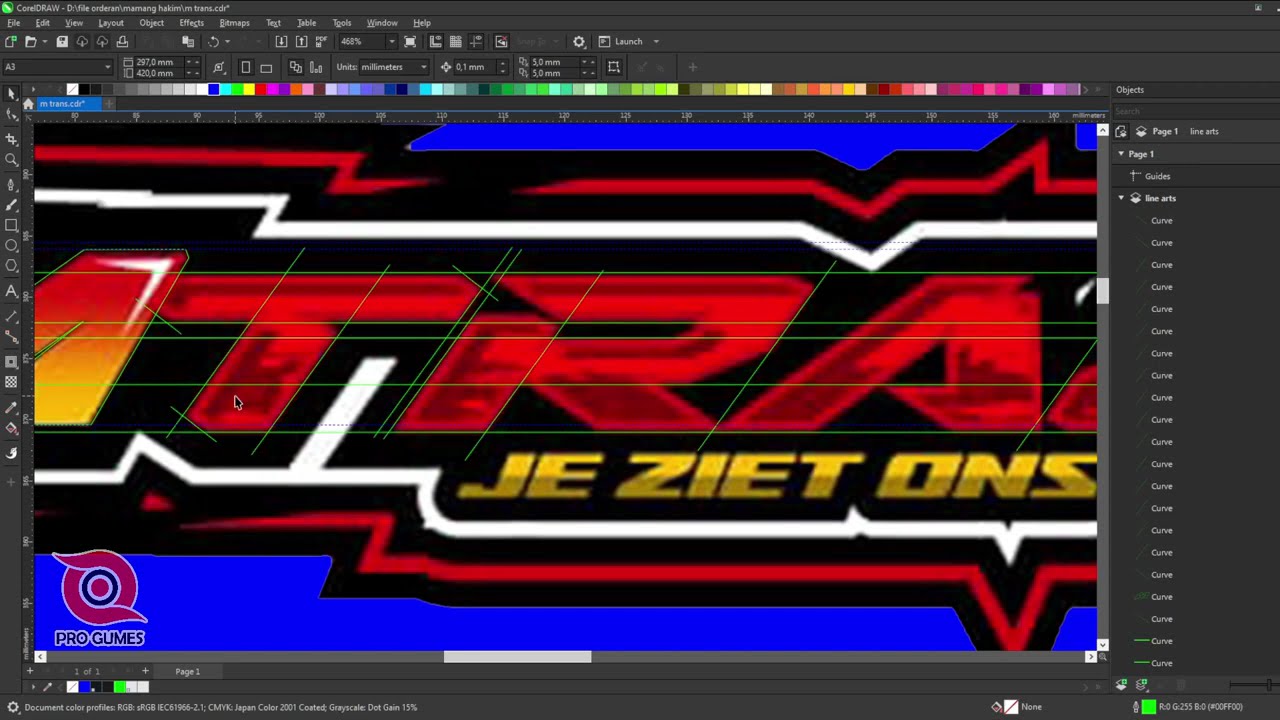Select the Crop tool
Screen dimensions: 1280x720
pyautogui.click(x=12, y=139)
